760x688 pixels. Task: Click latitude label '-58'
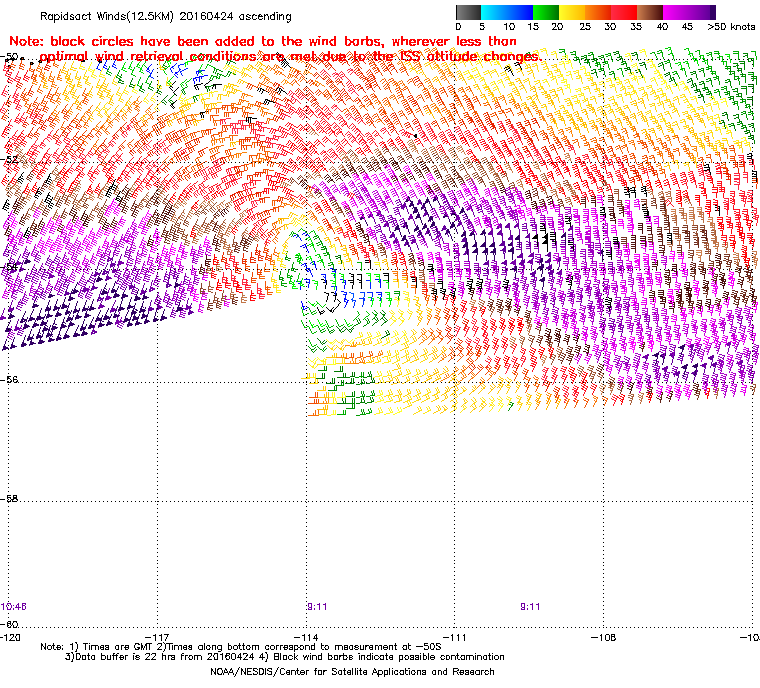10,498
